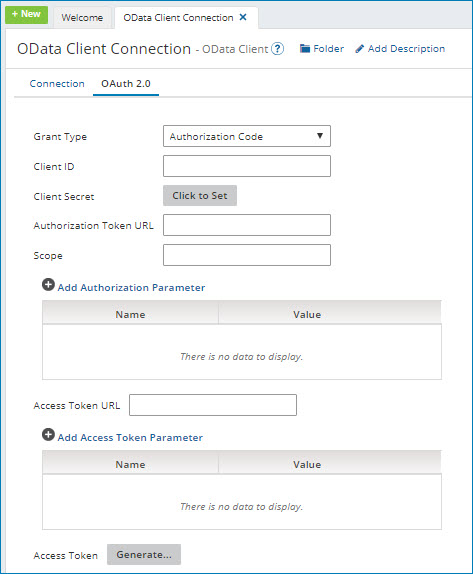Click the Folder link text
Screen dimensions: 473x574
coord(328,49)
